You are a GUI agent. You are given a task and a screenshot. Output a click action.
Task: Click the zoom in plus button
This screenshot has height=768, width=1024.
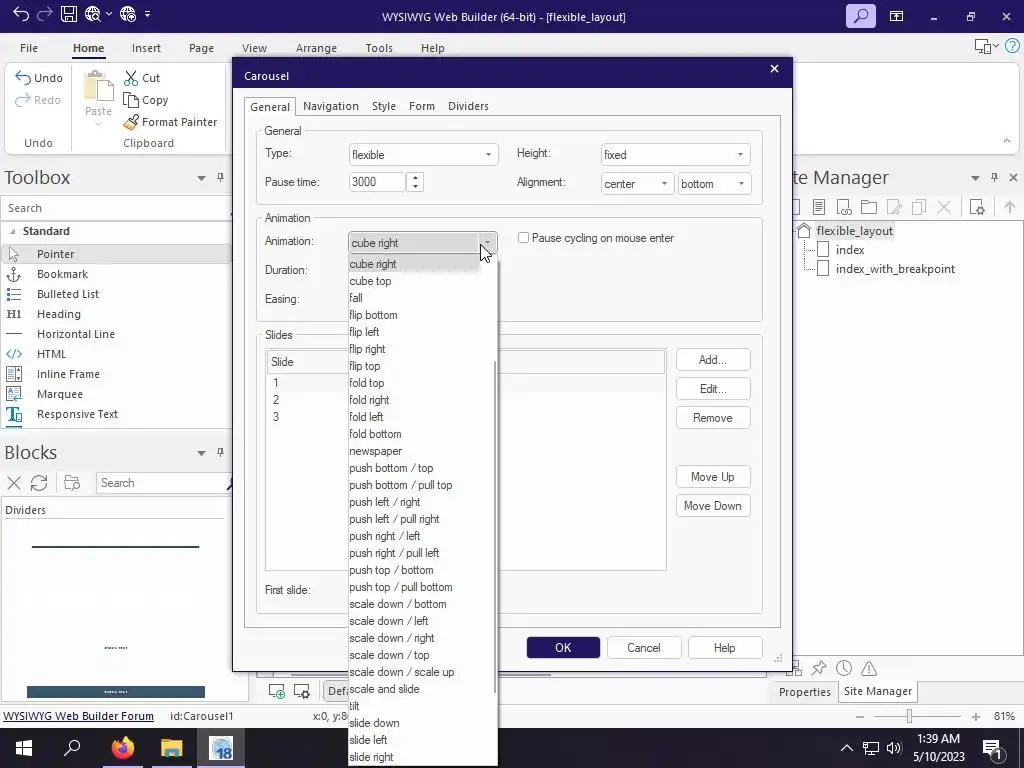[976, 717]
